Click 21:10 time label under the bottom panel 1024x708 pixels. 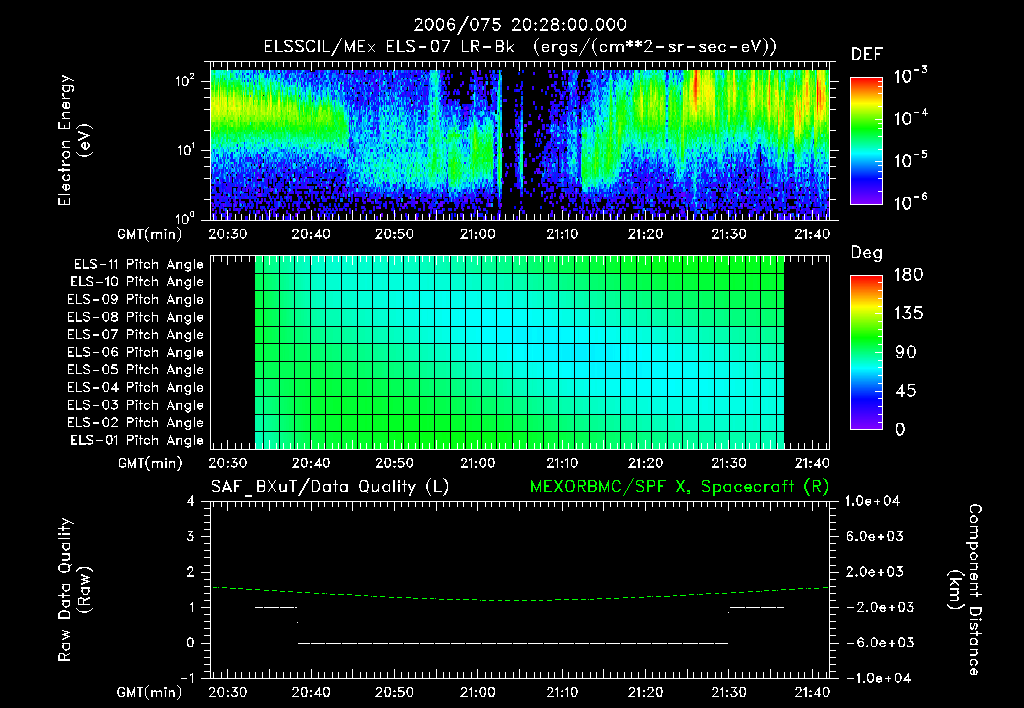[x=562, y=692]
